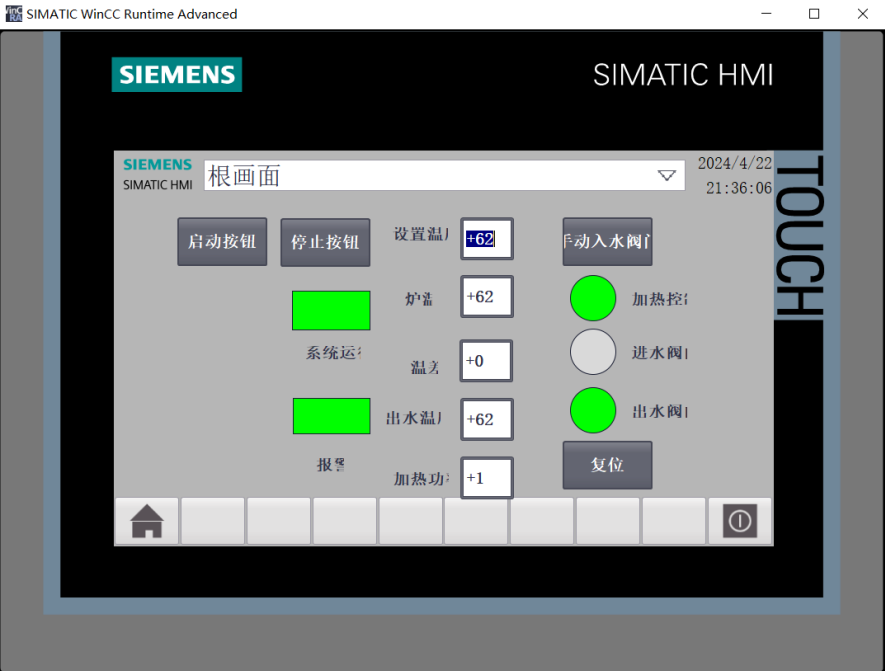This screenshot has height=671, width=885.
Task: Click the 加热功率 label text
Action: coord(421,479)
